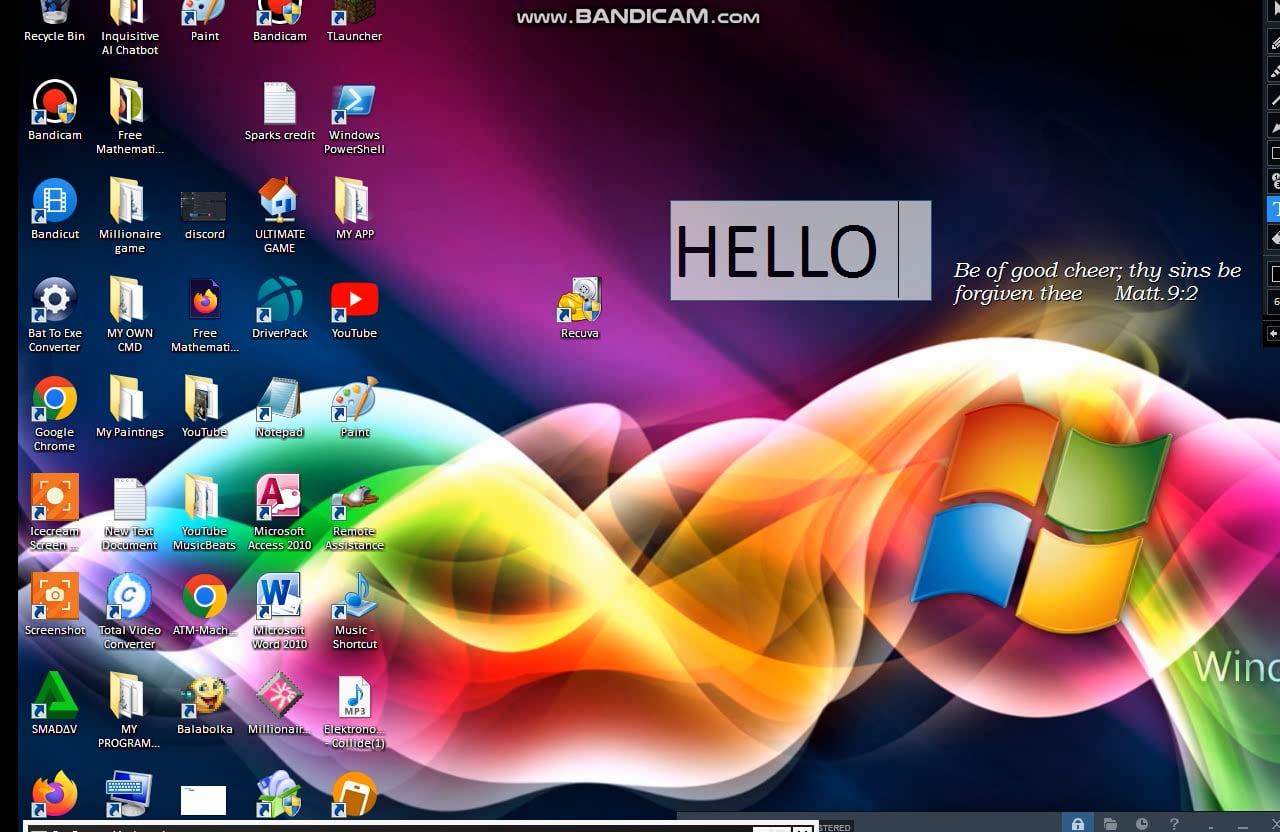Open the My Paintings folder
This screenshot has height=832, width=1280.
[x=129, y=408]
